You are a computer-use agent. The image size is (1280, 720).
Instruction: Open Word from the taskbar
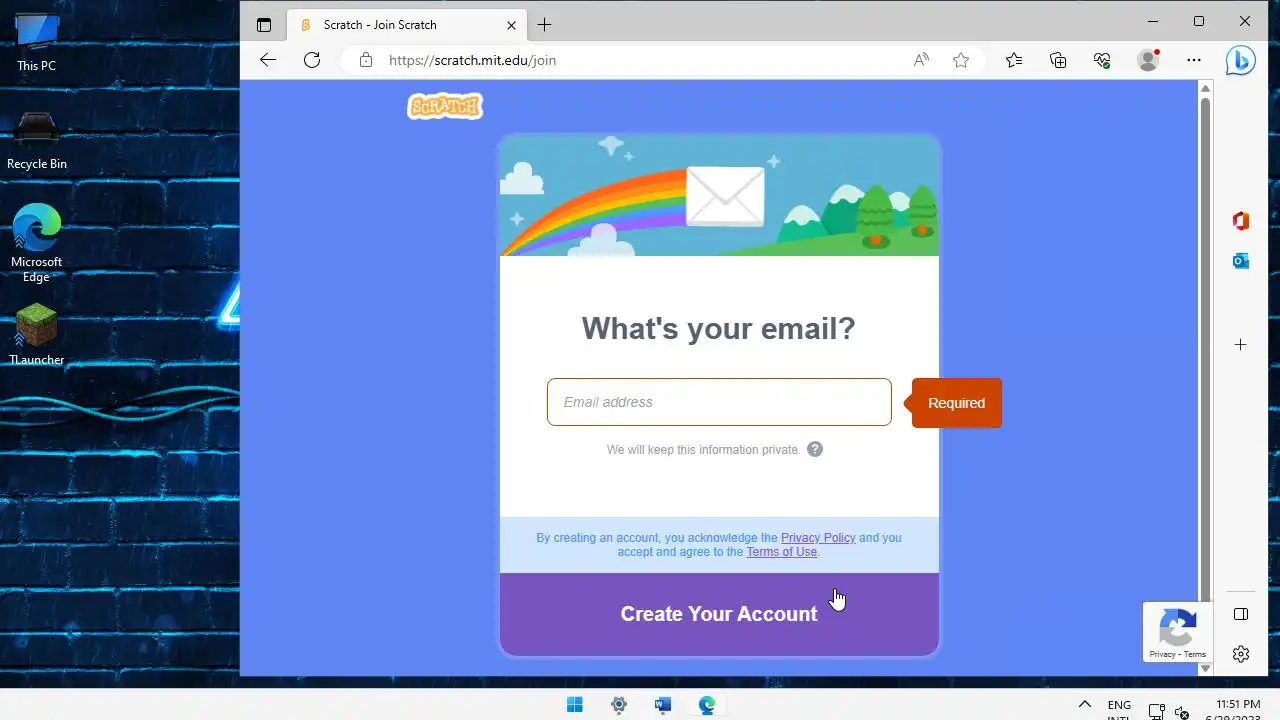pyautogui.click(x=663, y=705)
